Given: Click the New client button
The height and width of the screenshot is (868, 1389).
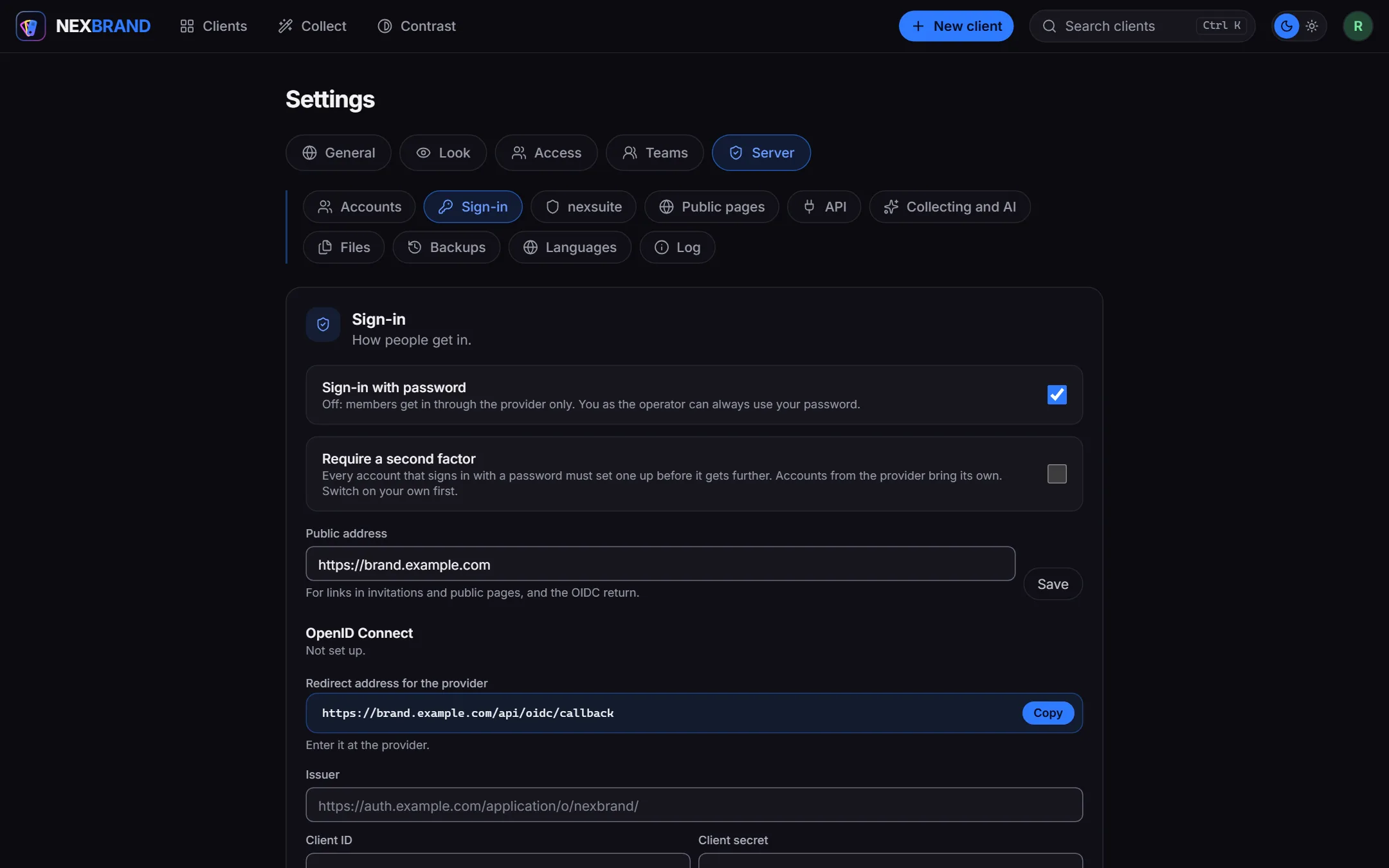Looking at the screenshot, I should [956, 26].
